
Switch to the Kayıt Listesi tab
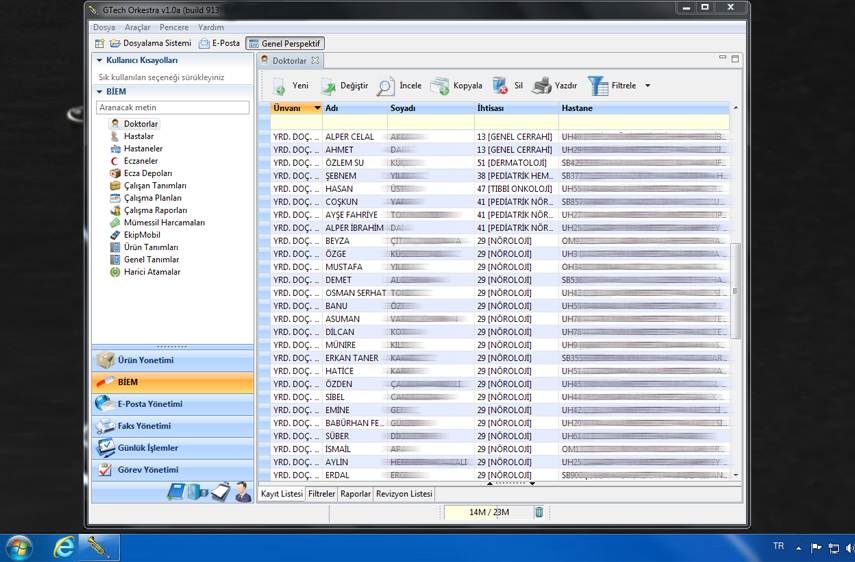pos(281,494)
